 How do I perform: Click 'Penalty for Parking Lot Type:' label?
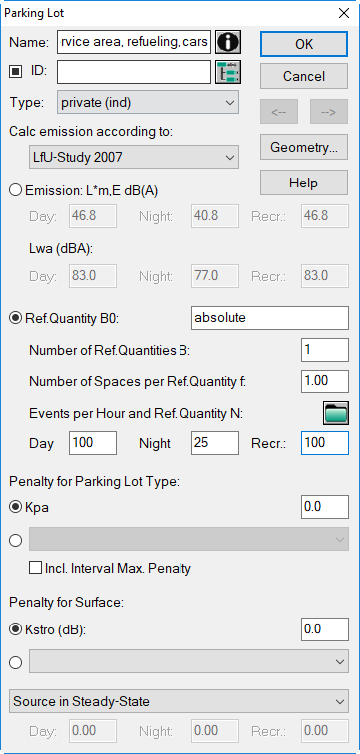(95, 482)
